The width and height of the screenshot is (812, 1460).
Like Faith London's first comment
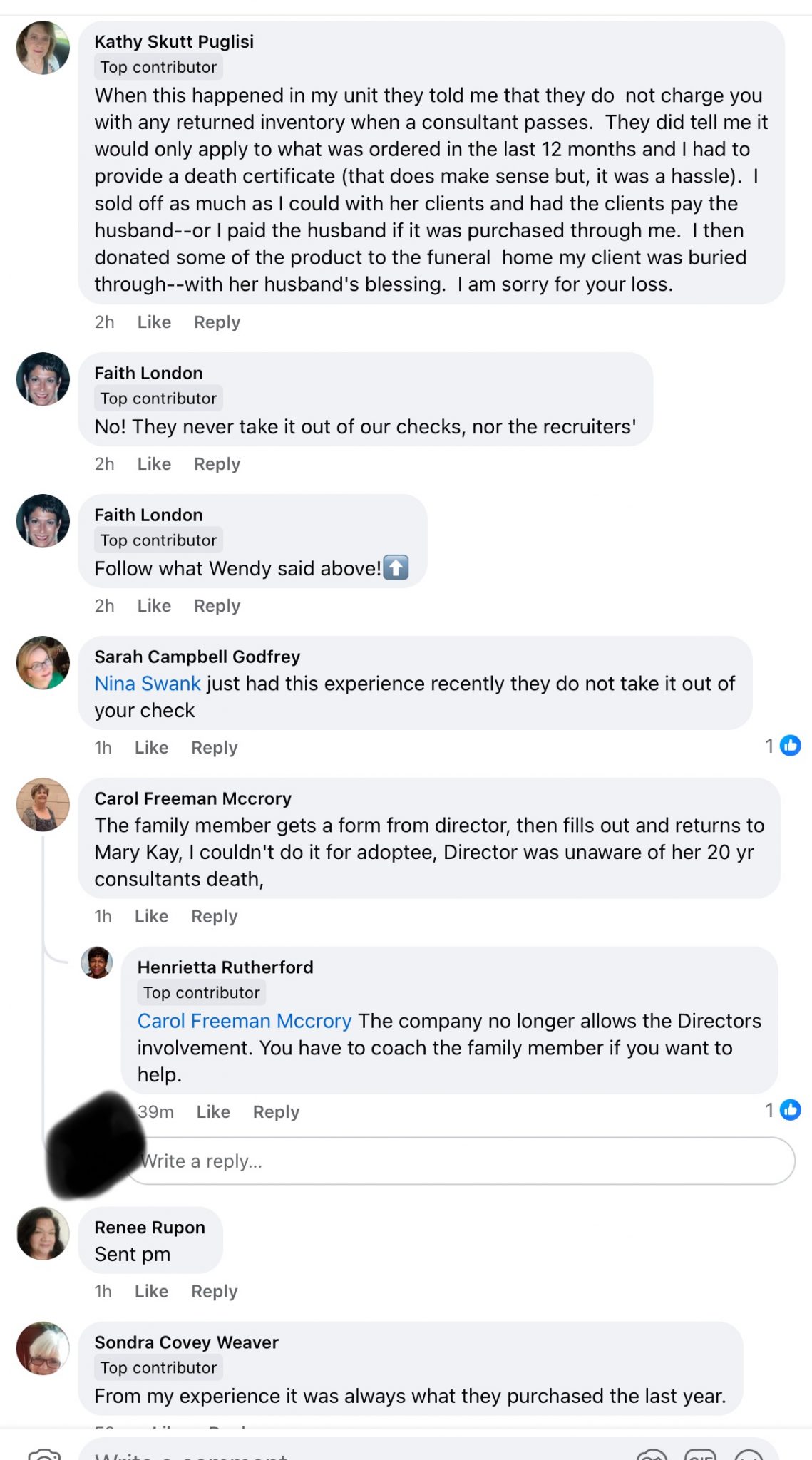[153, 463]
